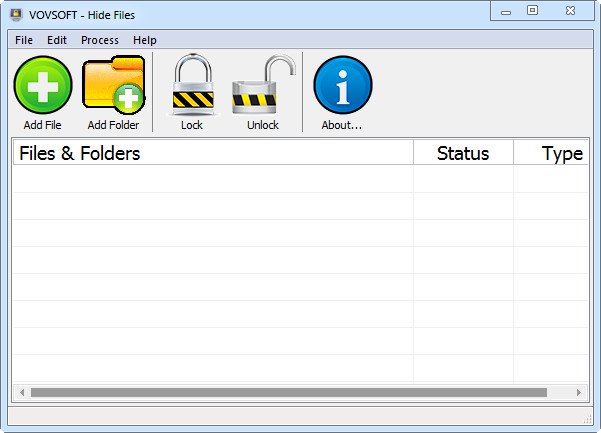
Task: Open the About info icon
Action: click(343, 85)
